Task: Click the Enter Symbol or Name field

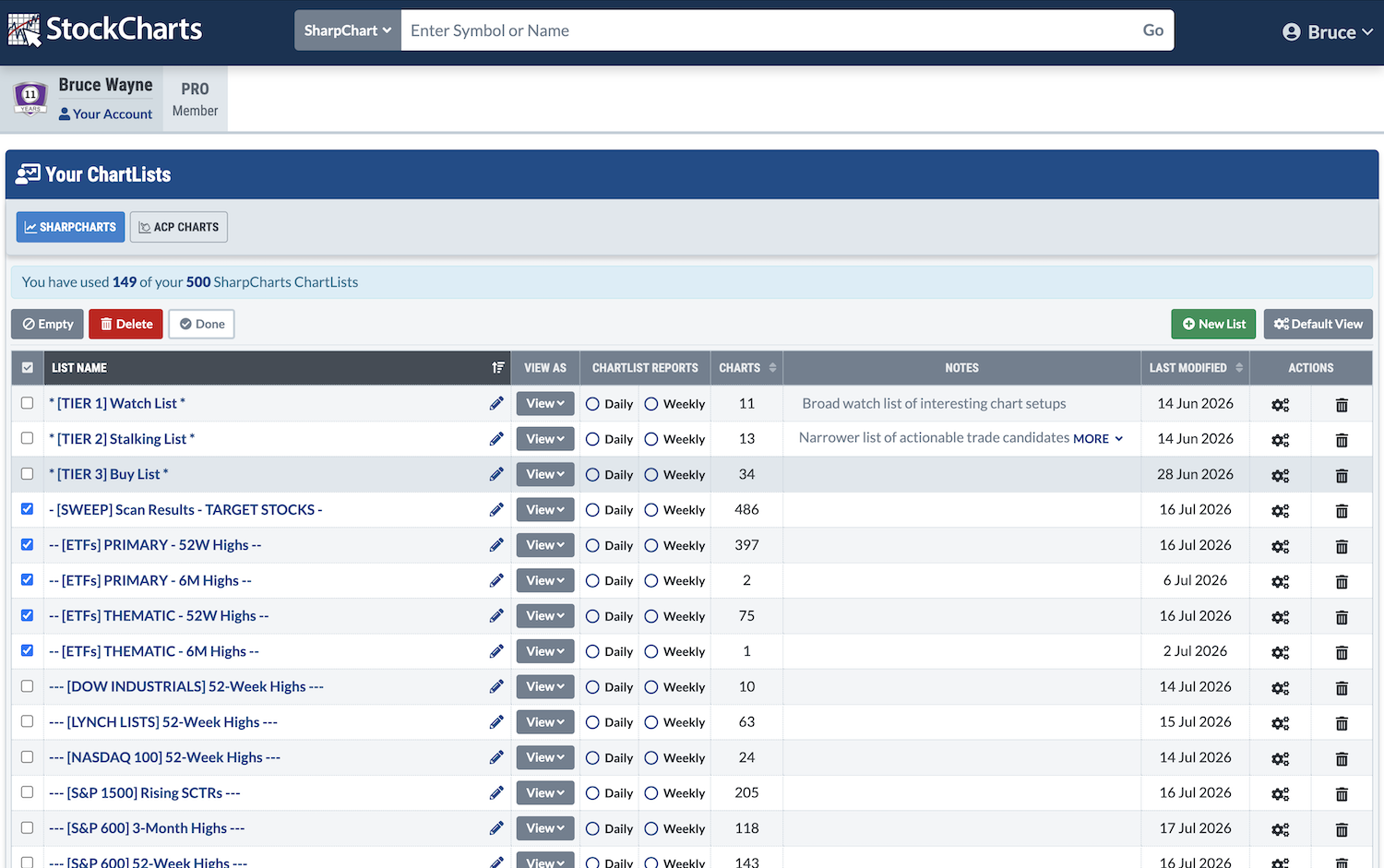Action: point(766,30)
